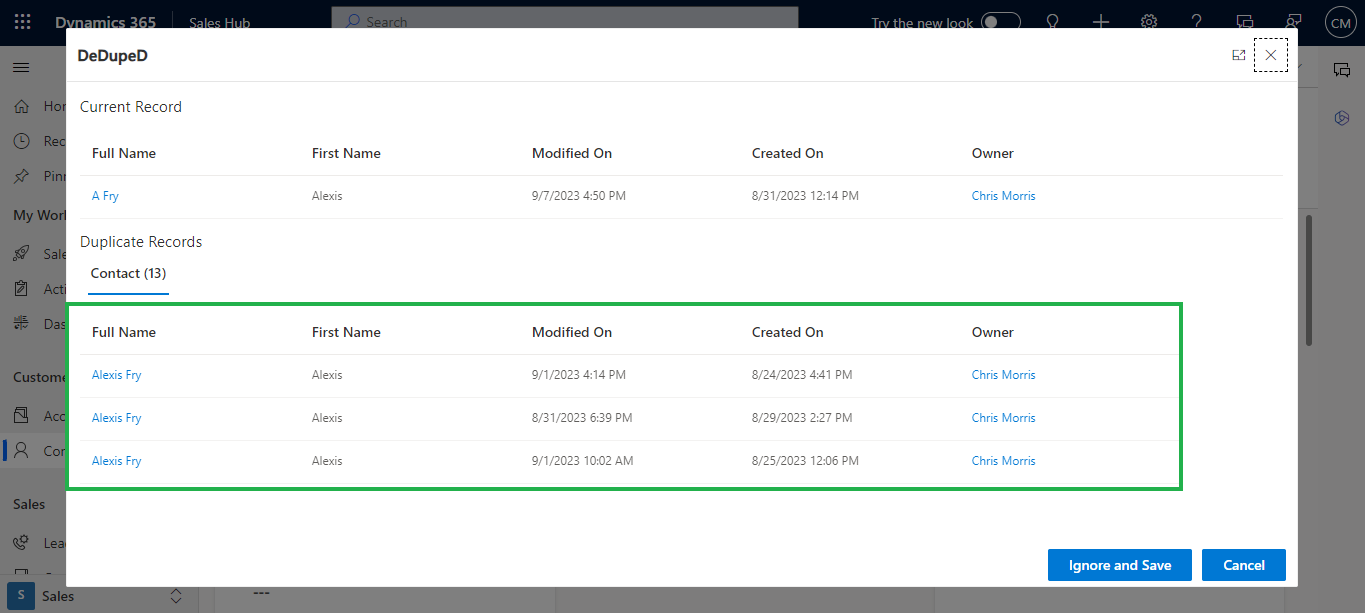
Task: Click the Chris Morris owner link in Current Record
Action: click(x=1003, y=196)
